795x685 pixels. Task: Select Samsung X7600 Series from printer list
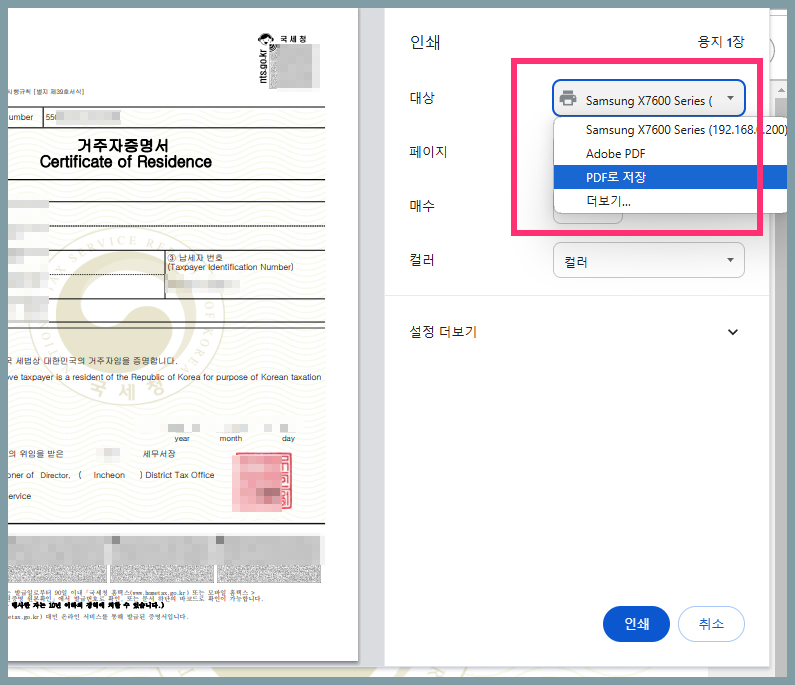[670, 130]
